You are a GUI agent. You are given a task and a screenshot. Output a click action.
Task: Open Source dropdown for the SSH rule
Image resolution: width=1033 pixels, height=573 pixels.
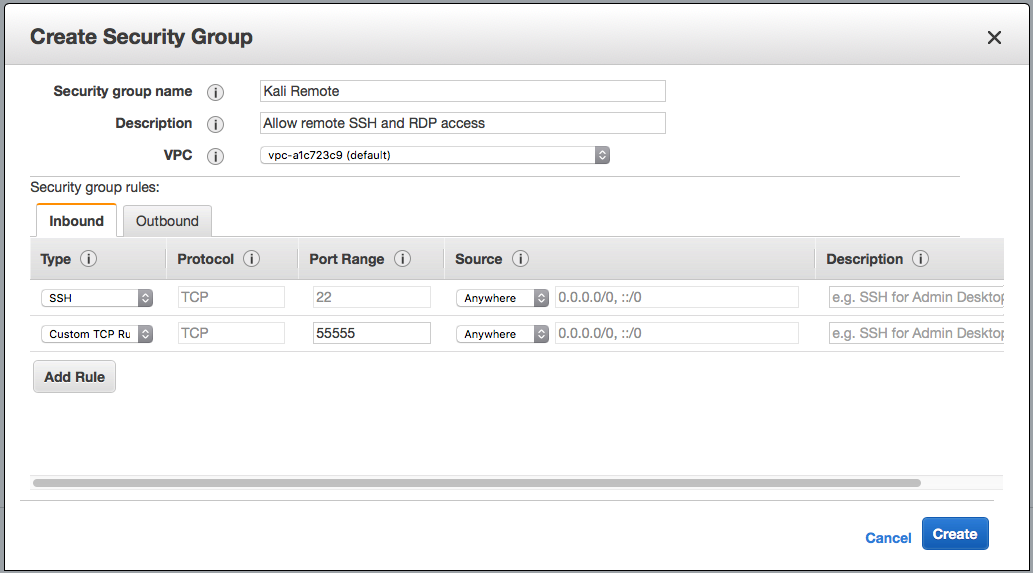pos(502,298)
